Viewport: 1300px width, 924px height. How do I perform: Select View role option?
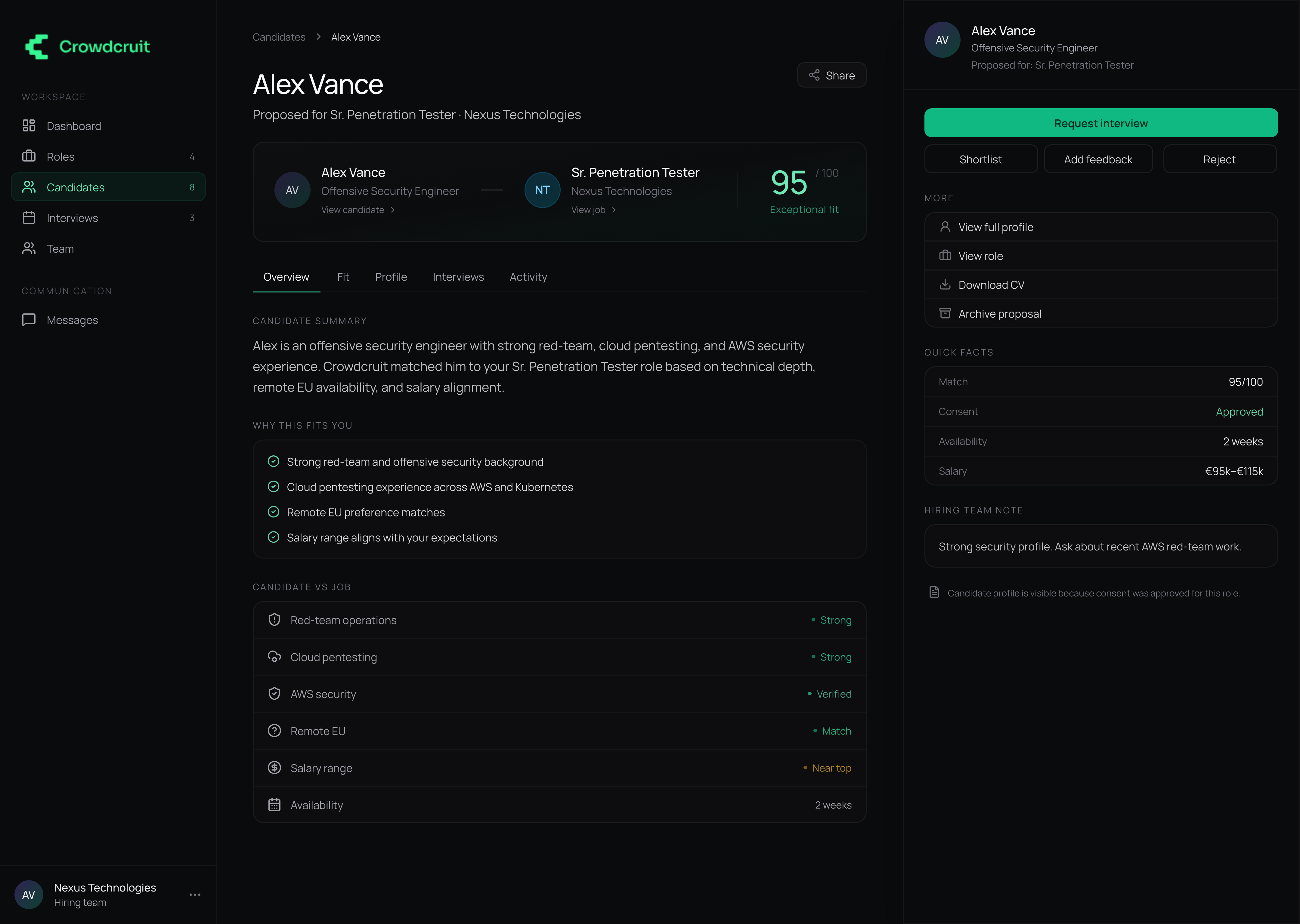click(x=1101, y=255)
